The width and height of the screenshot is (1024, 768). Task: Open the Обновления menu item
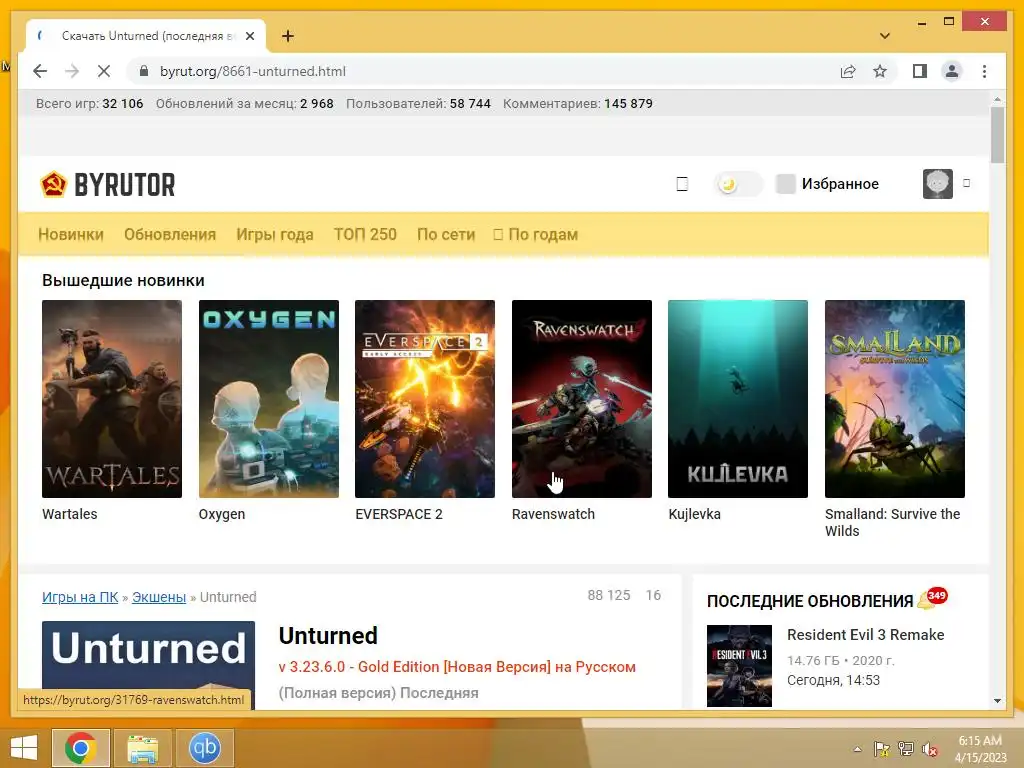pos(170,234)
